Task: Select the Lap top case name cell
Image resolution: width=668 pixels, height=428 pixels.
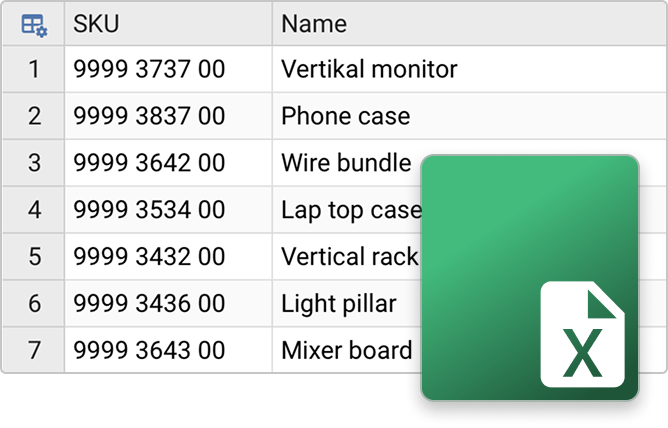Action: pos(346,210)
